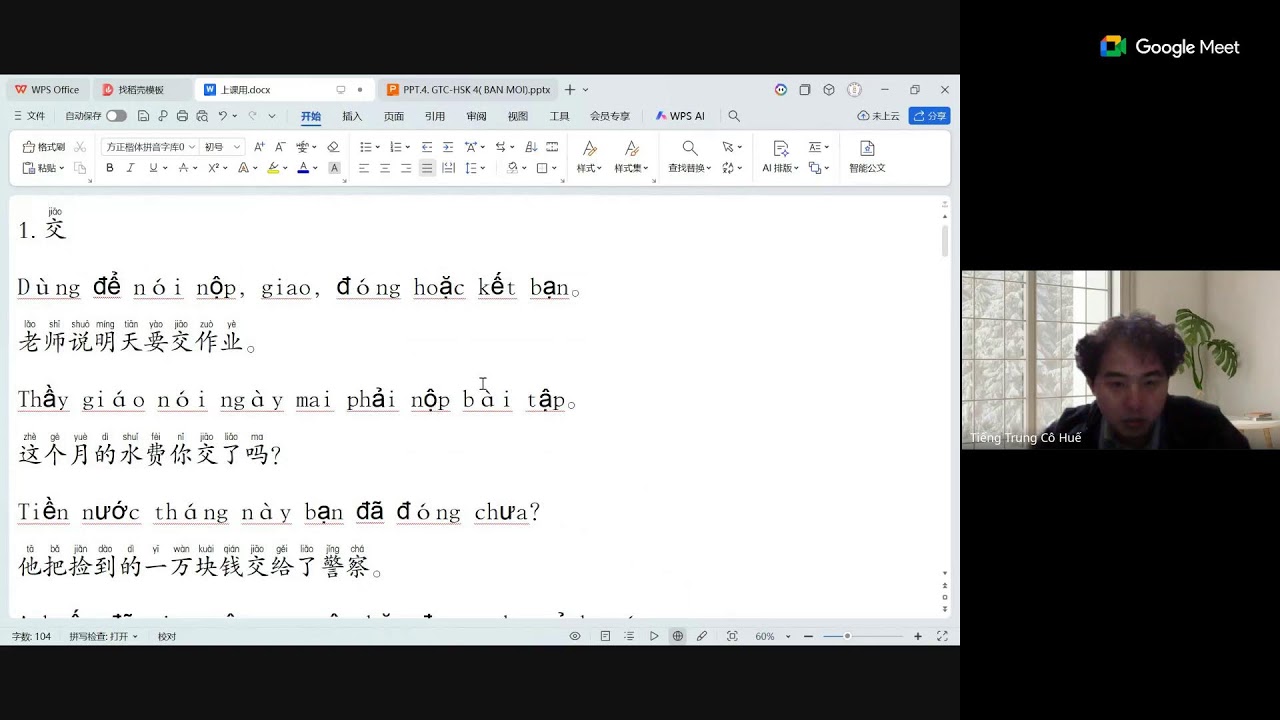Click the eye protection mode icon in status bar
Image resolution: width=1280 pixels, height=720 pixels.
[575, 636]
